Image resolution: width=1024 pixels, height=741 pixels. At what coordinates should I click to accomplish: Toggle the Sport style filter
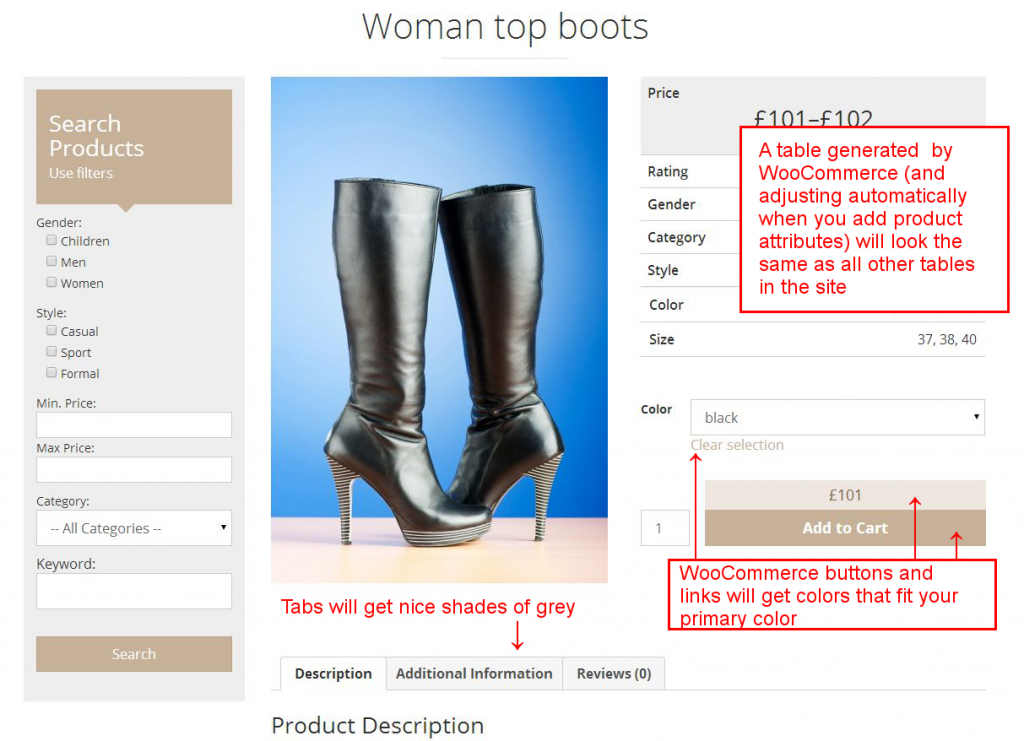click(51, 352)
